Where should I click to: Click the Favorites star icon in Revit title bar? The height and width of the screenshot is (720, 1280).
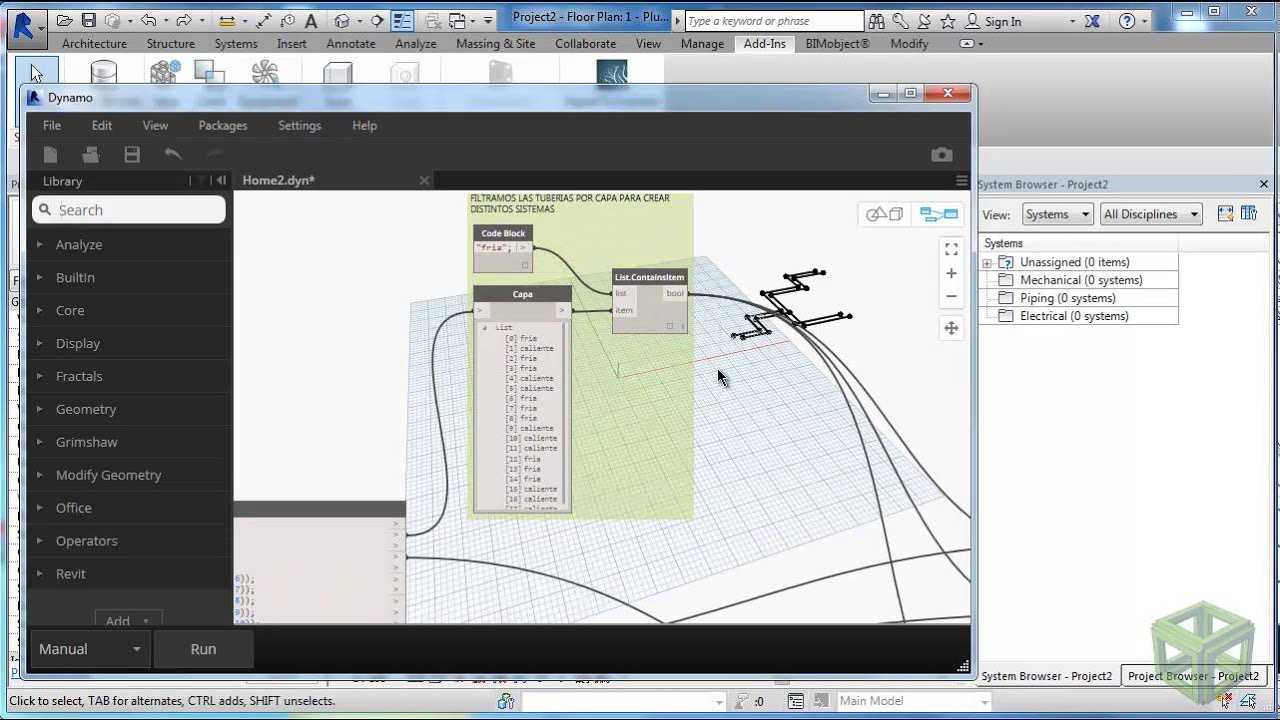pyautogui.click(x=948, y=21)
